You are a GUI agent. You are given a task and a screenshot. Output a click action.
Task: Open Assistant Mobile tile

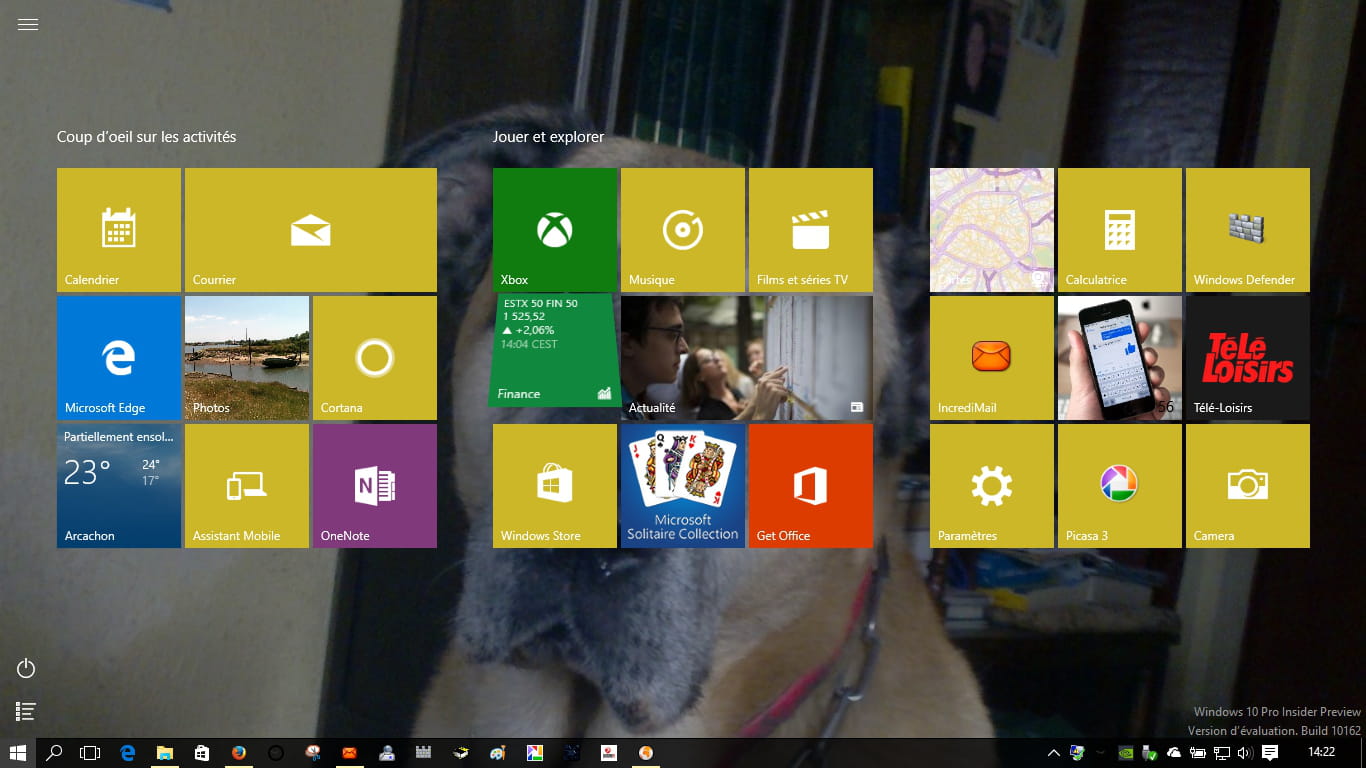[x=247, y=486]
